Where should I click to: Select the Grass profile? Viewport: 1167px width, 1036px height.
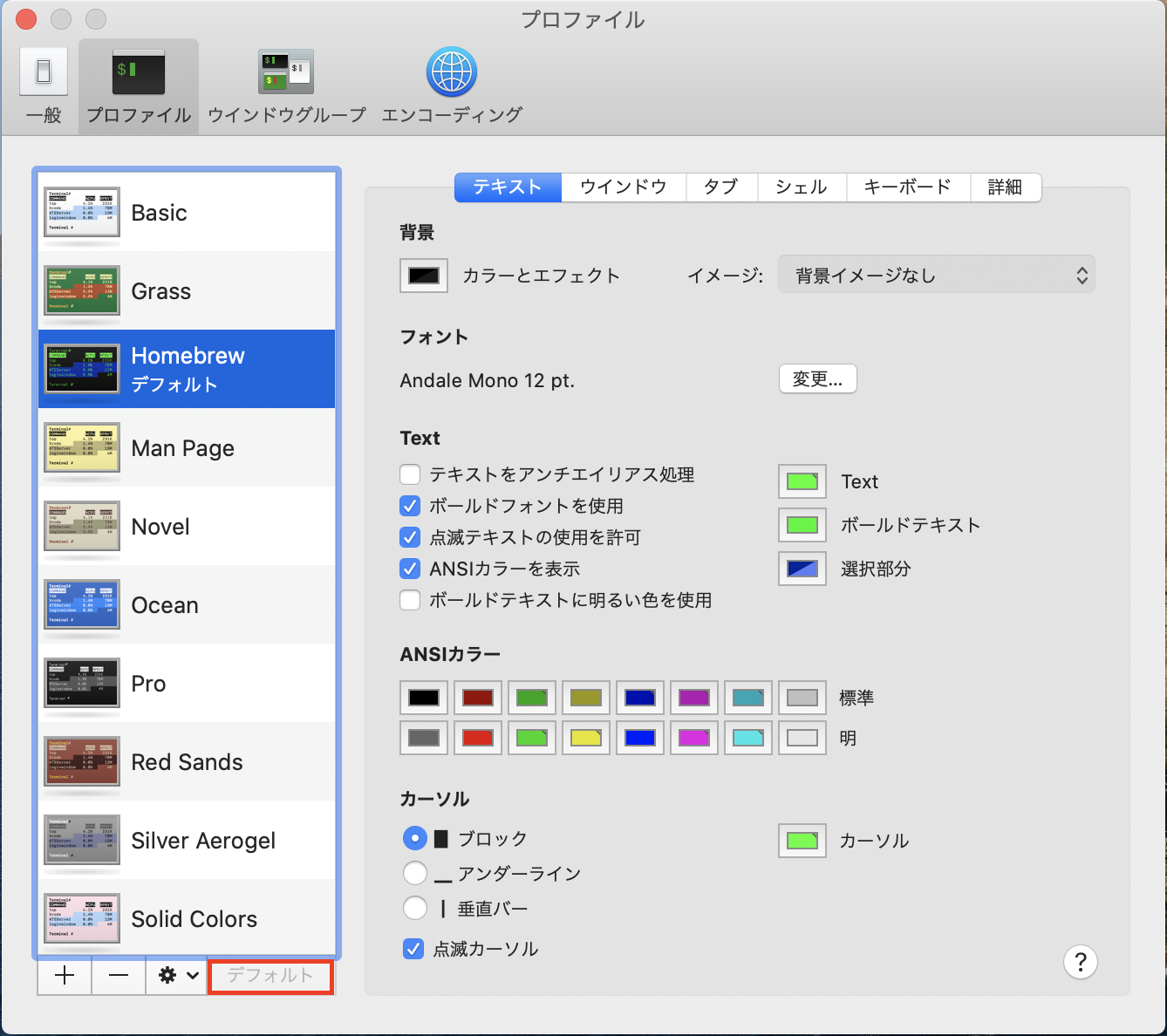tap(187, 290)
